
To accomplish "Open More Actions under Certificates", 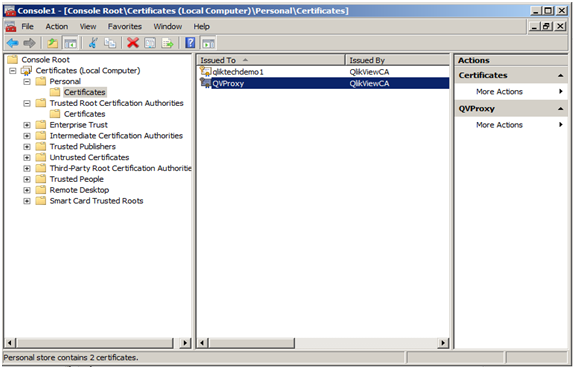I will click(499, 92).
